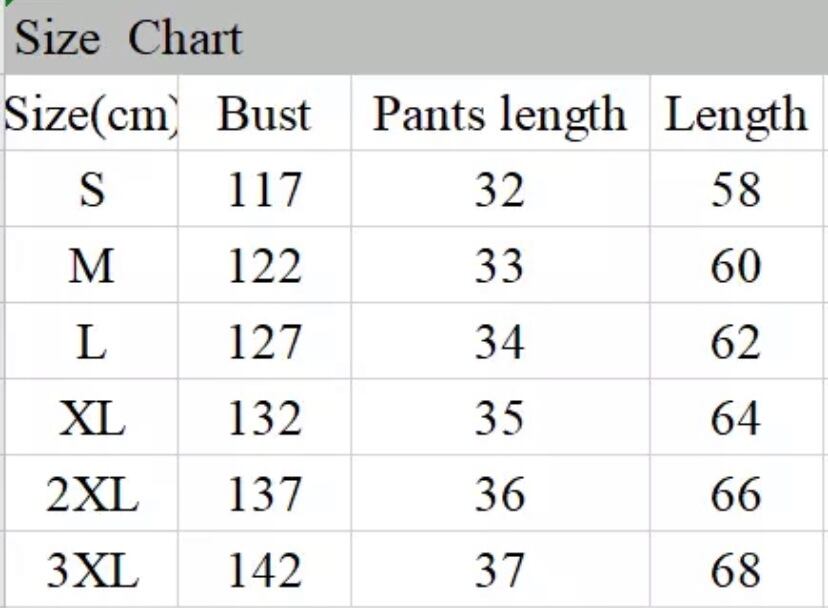The width and height of the screenshot is (828, 608).
Task: Select the Length column header cell
Action: 736,114
